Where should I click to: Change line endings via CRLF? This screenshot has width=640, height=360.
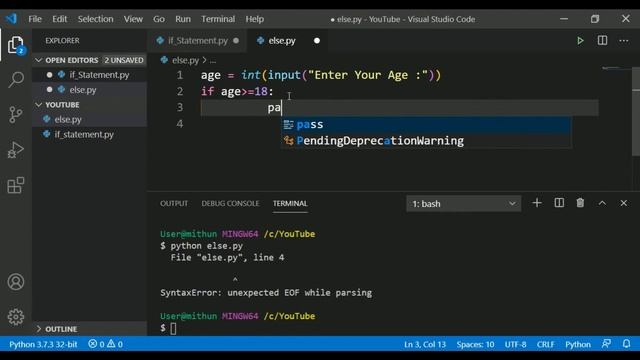point(545,344)
